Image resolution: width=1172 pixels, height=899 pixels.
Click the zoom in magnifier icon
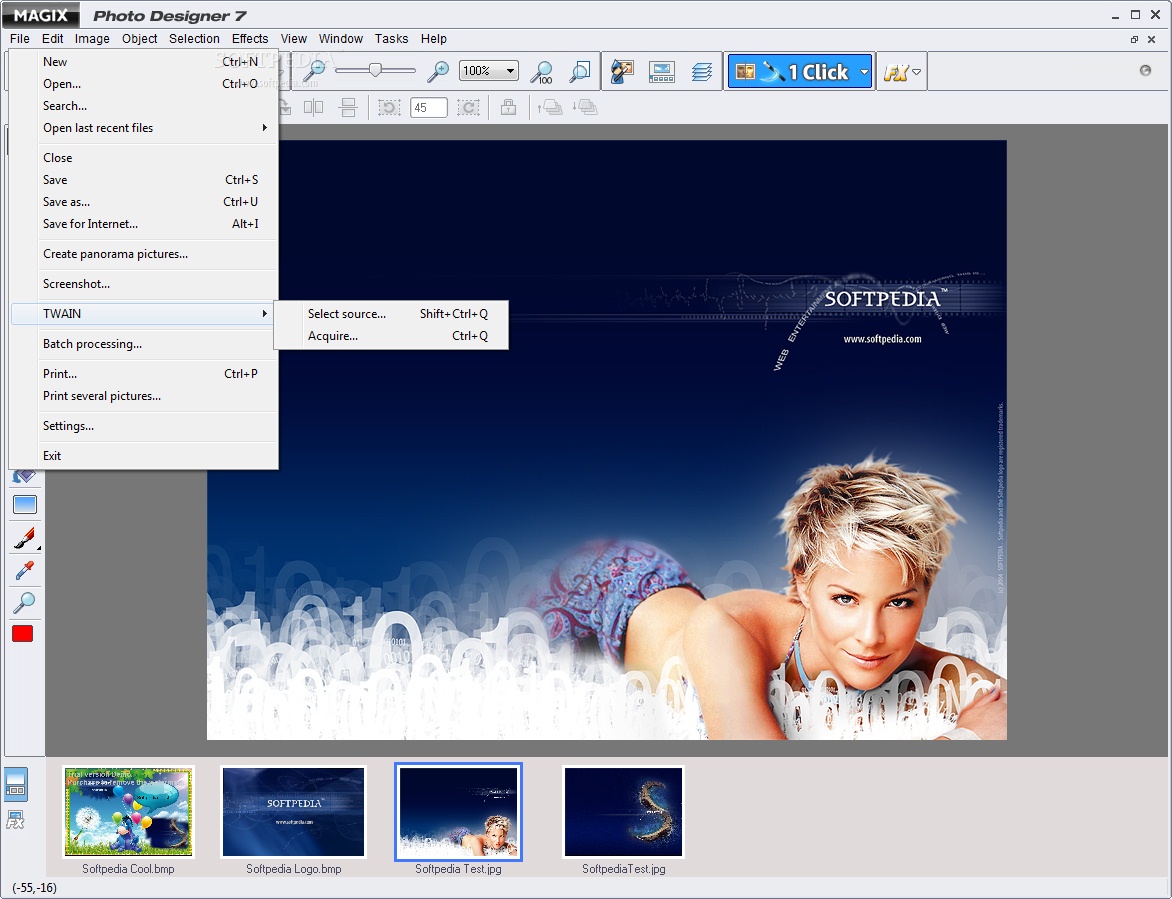[x=438, y=71]
